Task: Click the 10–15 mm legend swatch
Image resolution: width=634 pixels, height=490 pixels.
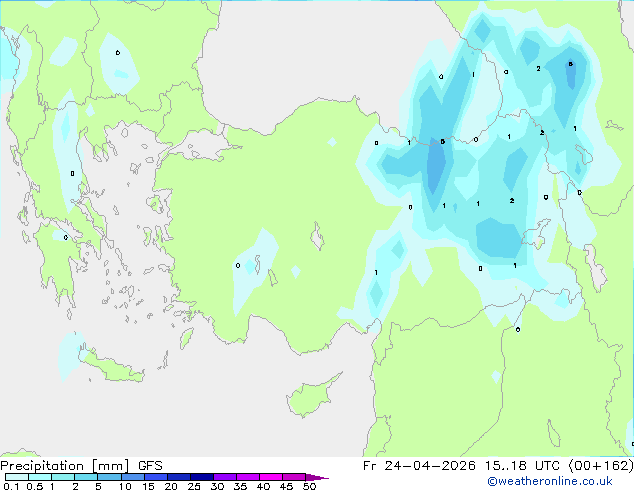Action: point(133,477)
